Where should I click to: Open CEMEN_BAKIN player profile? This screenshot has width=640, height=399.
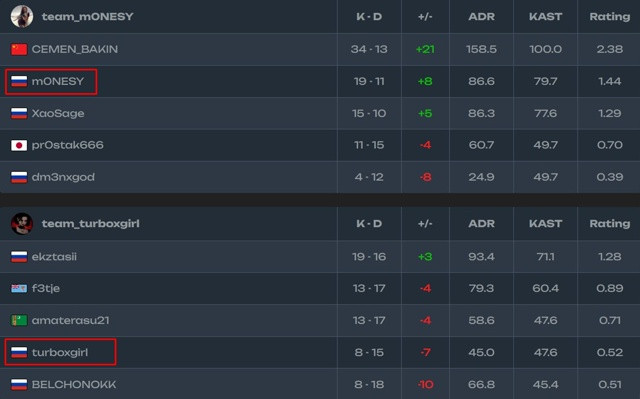(75, 49)
